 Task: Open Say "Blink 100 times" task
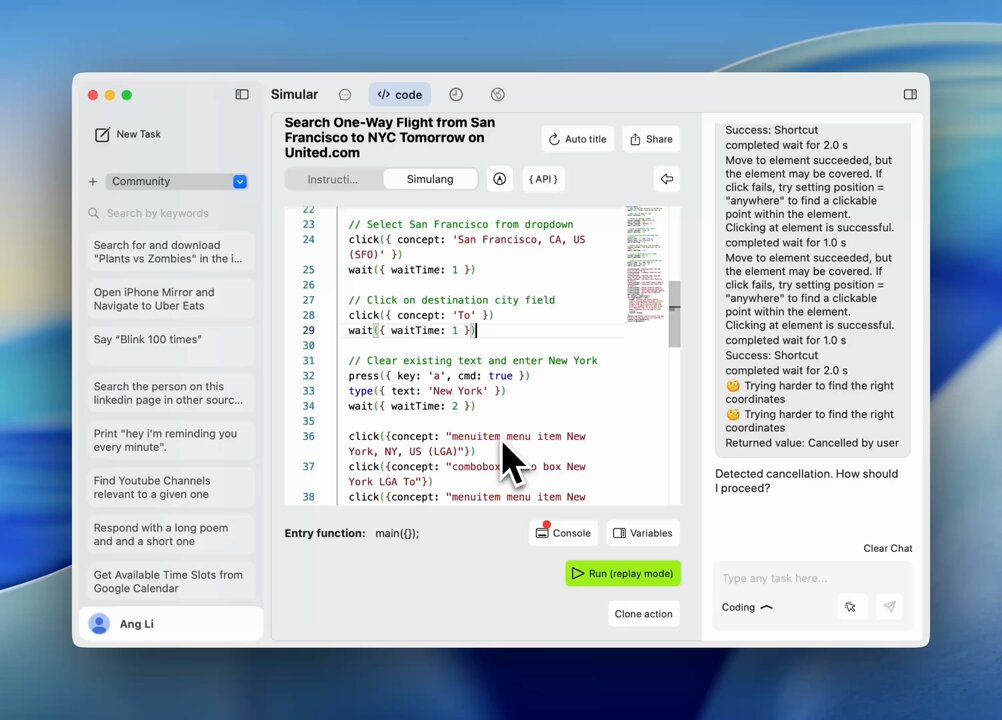tap(170, 346)
